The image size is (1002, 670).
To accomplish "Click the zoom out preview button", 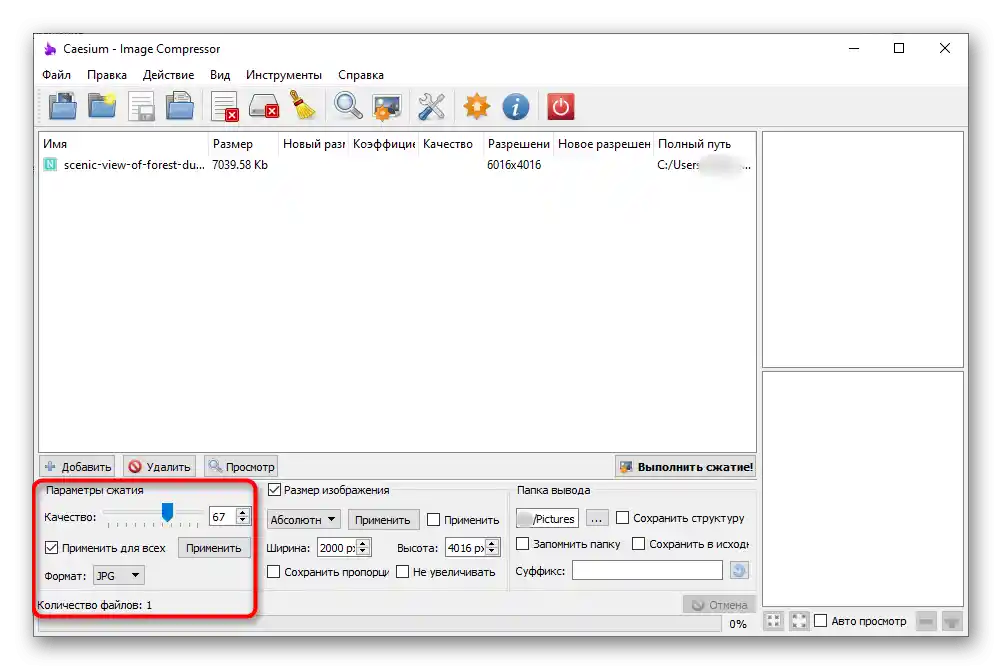I will (x=926, y=621).
